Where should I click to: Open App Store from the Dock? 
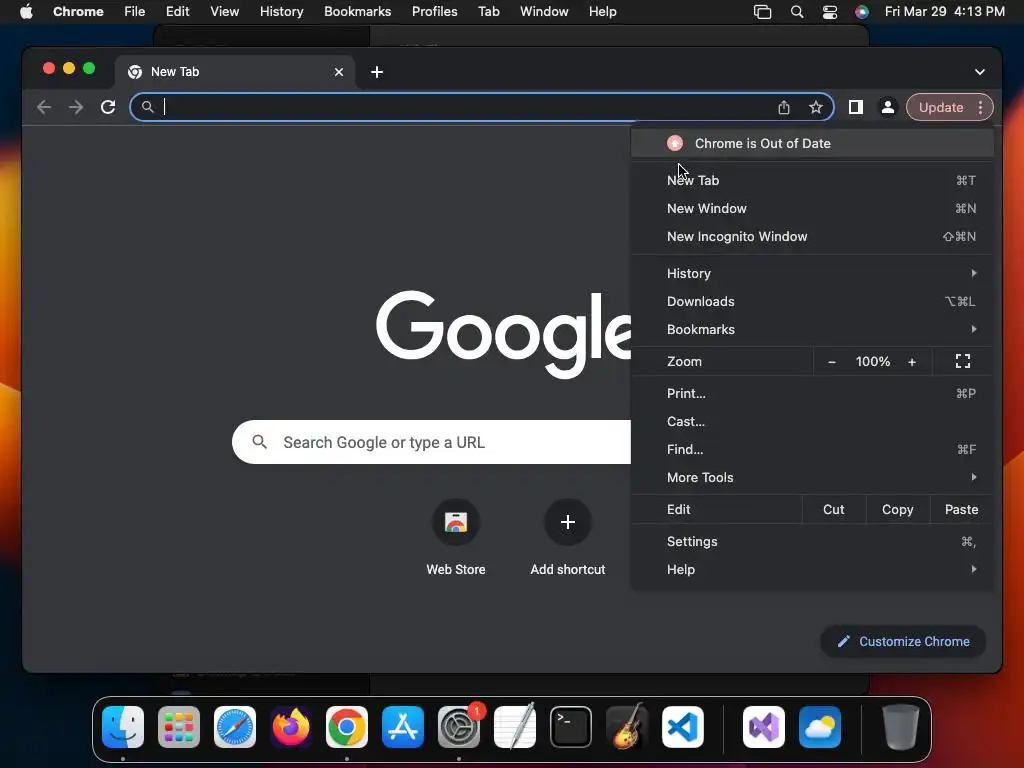click(x=403, y=727)
